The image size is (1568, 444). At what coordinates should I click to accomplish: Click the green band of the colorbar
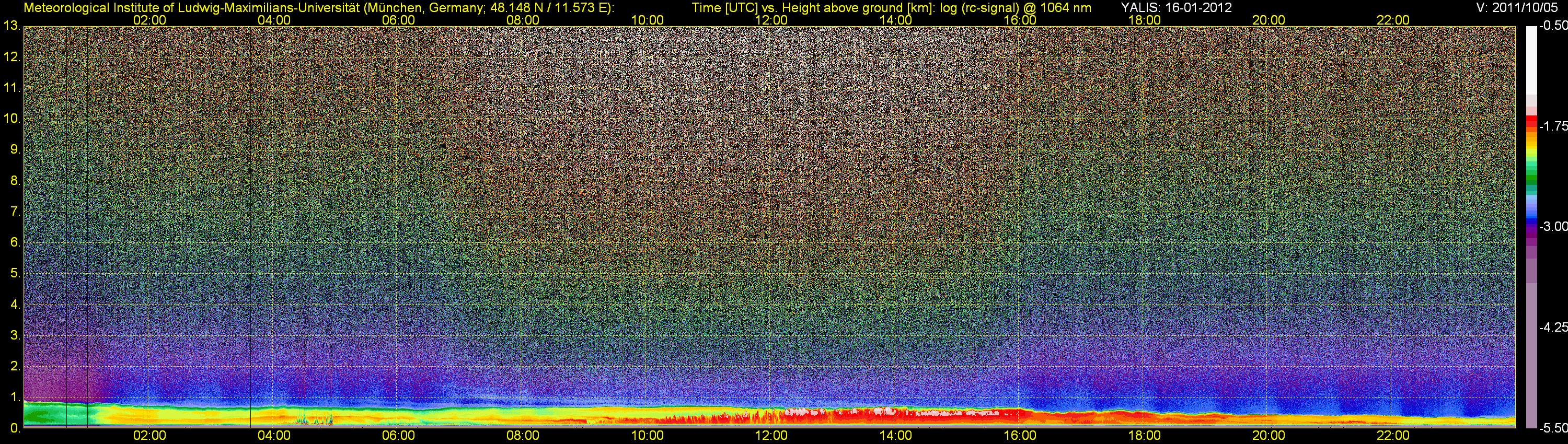tap(1531, 180)
